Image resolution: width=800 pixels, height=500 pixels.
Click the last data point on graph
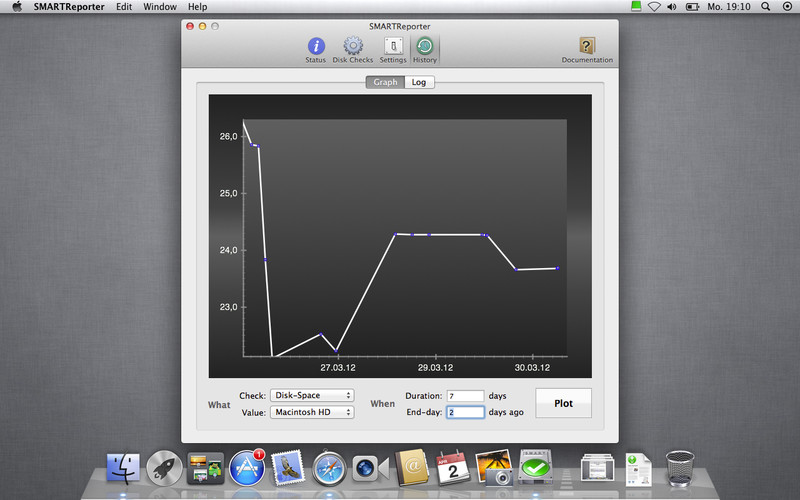[557, 268]
